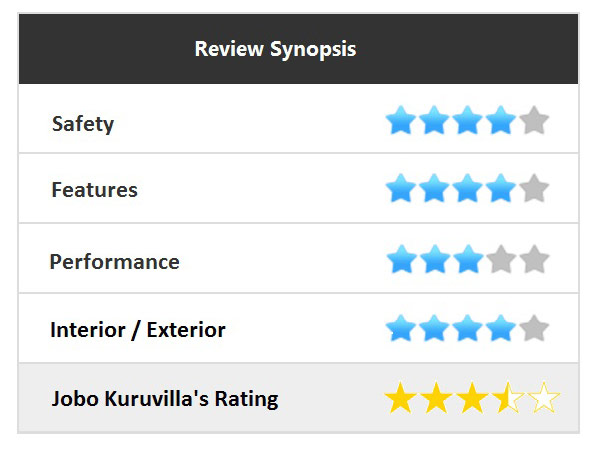Click the third gold star in reviewer rating
The image size is (600, 450).
click(x=472, y=399)
